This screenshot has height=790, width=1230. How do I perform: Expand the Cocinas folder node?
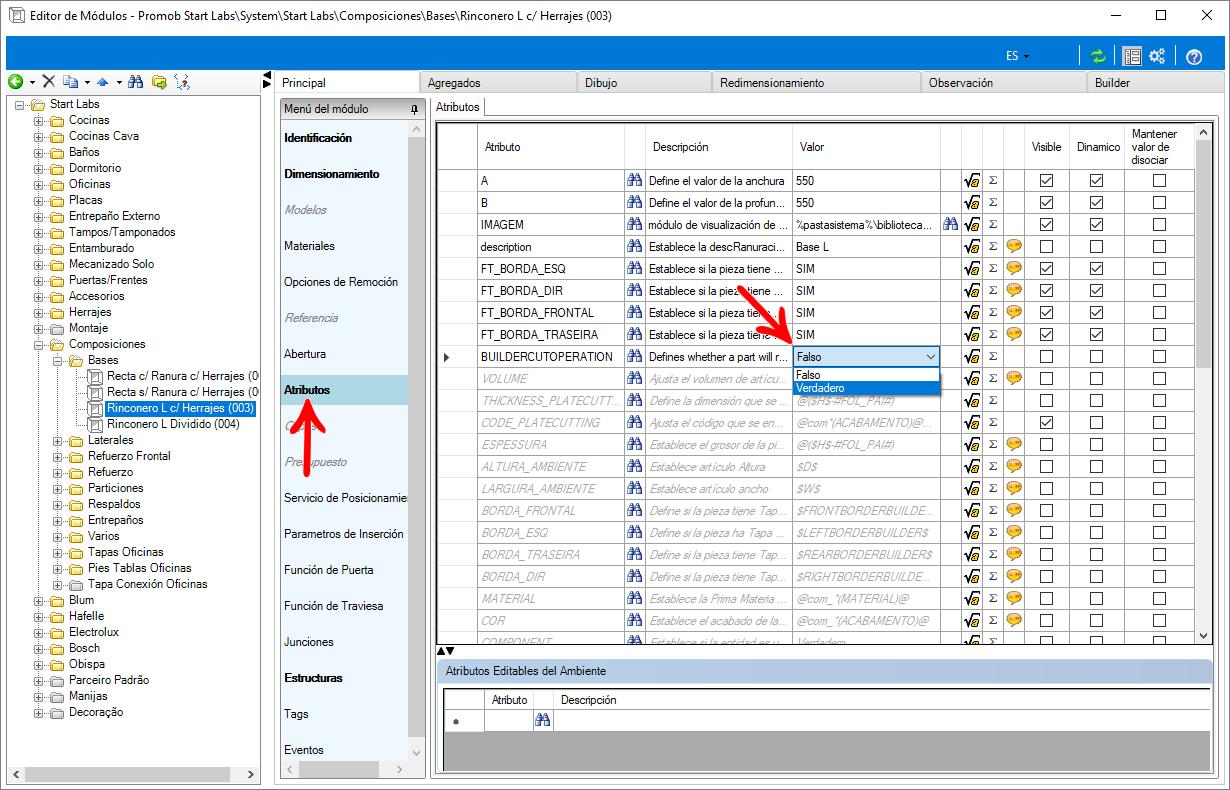click(x=39, y=120)
